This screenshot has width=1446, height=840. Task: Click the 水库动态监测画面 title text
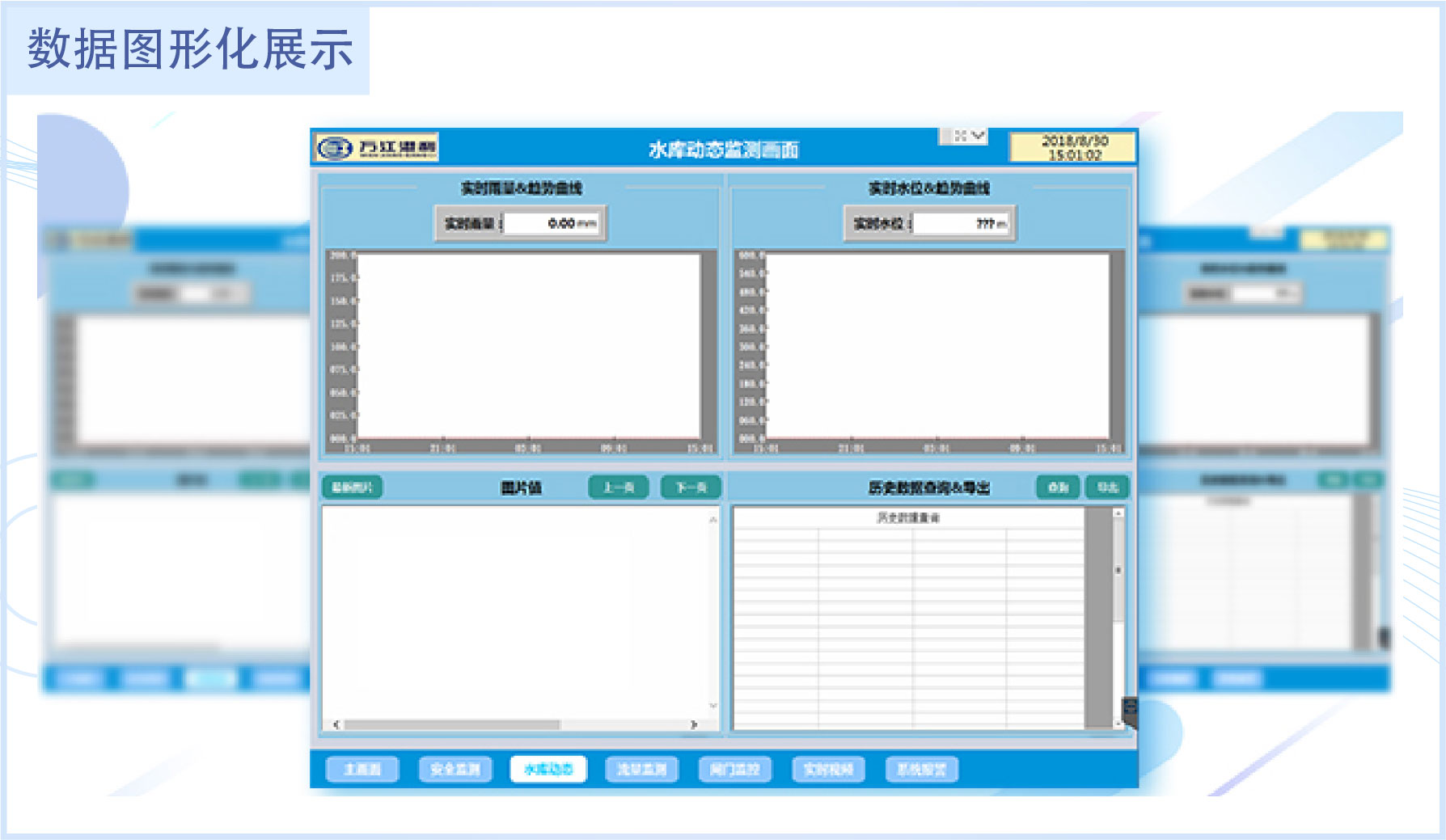(724, 150)
